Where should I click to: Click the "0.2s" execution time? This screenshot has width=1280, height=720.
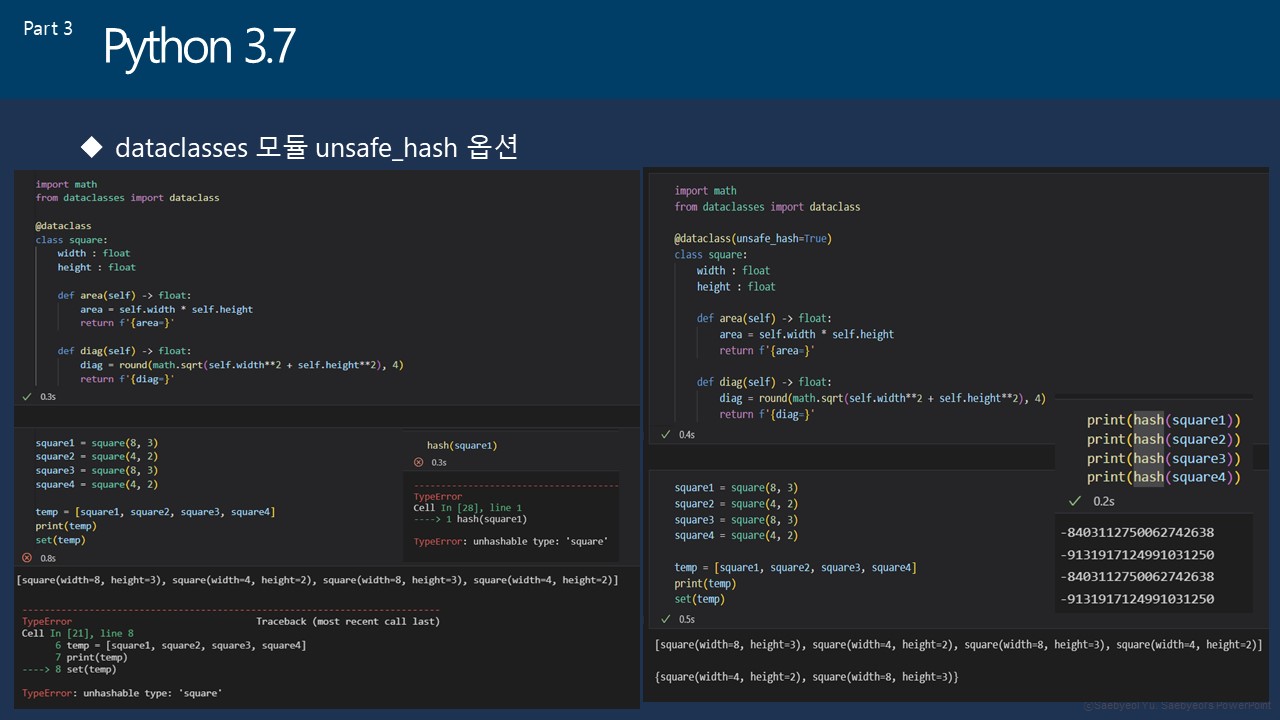1104,501
